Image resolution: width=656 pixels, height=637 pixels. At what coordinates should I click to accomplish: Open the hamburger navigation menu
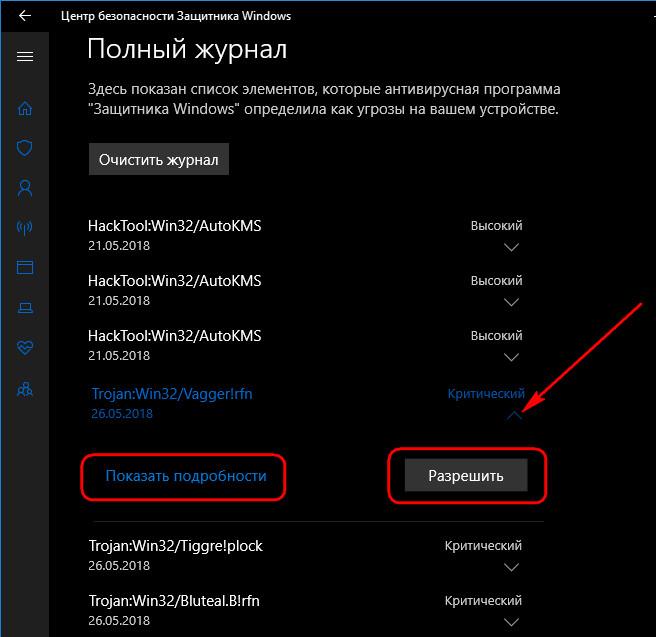(25, 56)
